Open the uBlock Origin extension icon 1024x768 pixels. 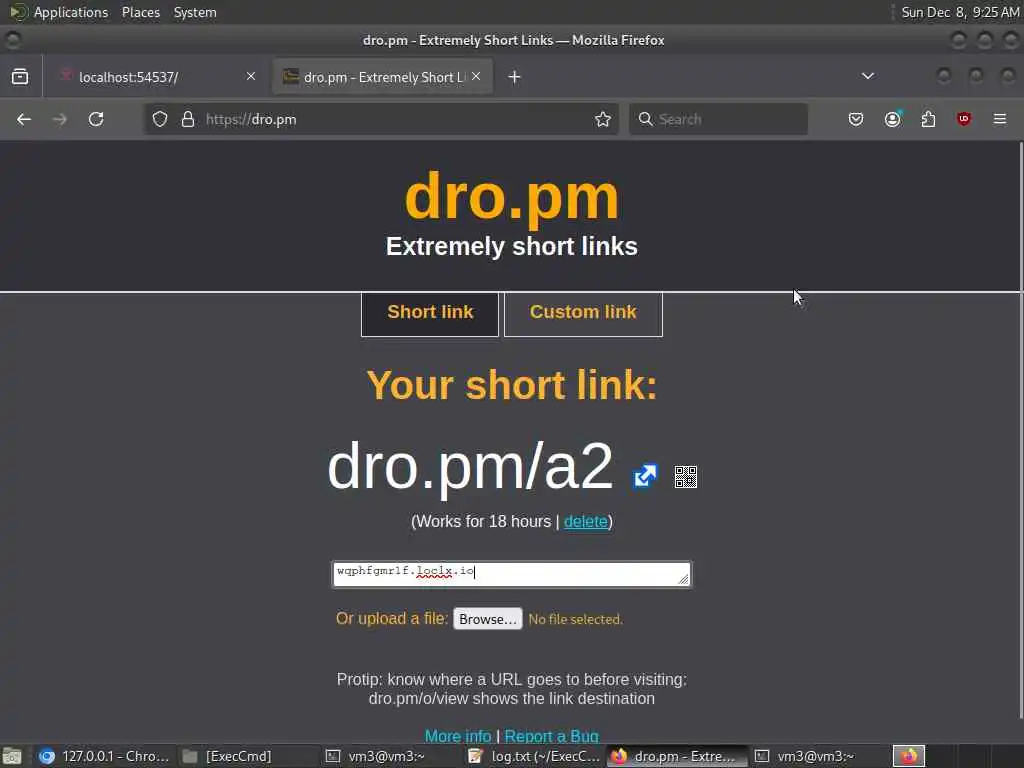pos(964,119)
